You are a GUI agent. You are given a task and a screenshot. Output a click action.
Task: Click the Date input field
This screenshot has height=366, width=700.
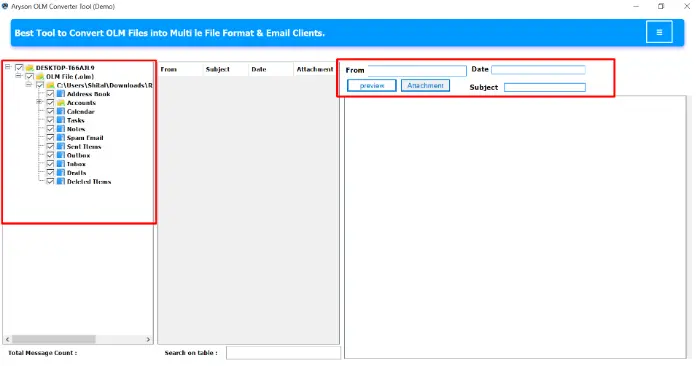[538, 70]
